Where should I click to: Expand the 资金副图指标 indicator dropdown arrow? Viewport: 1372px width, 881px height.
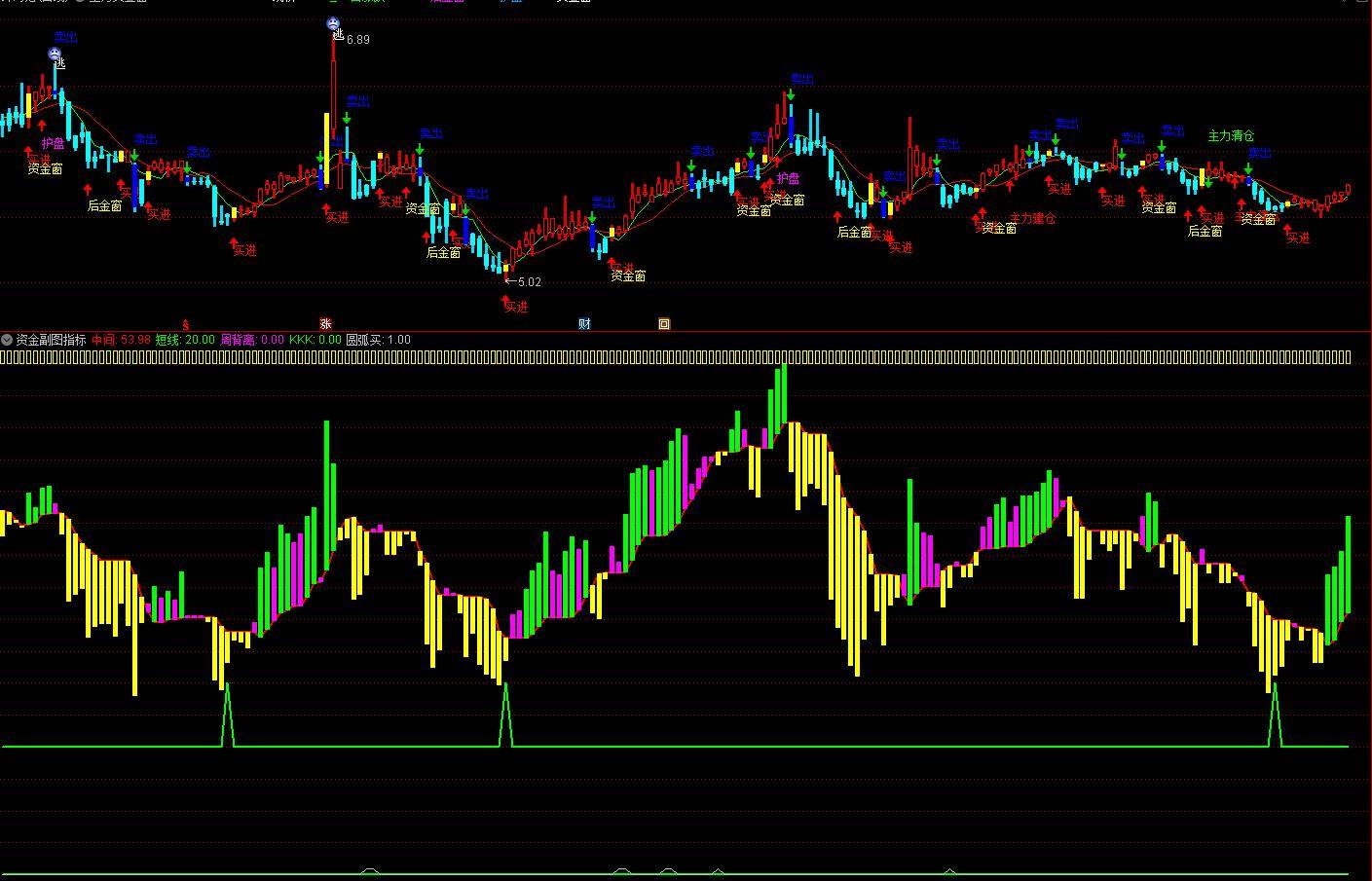(x=7, y=340)
